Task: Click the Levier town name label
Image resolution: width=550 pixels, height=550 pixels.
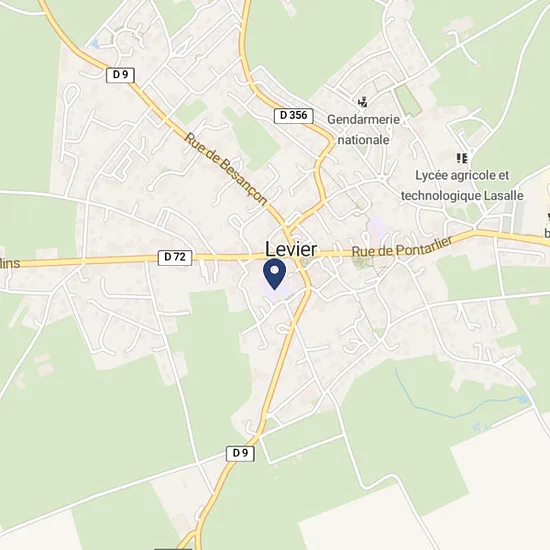Action: (291, 249)
